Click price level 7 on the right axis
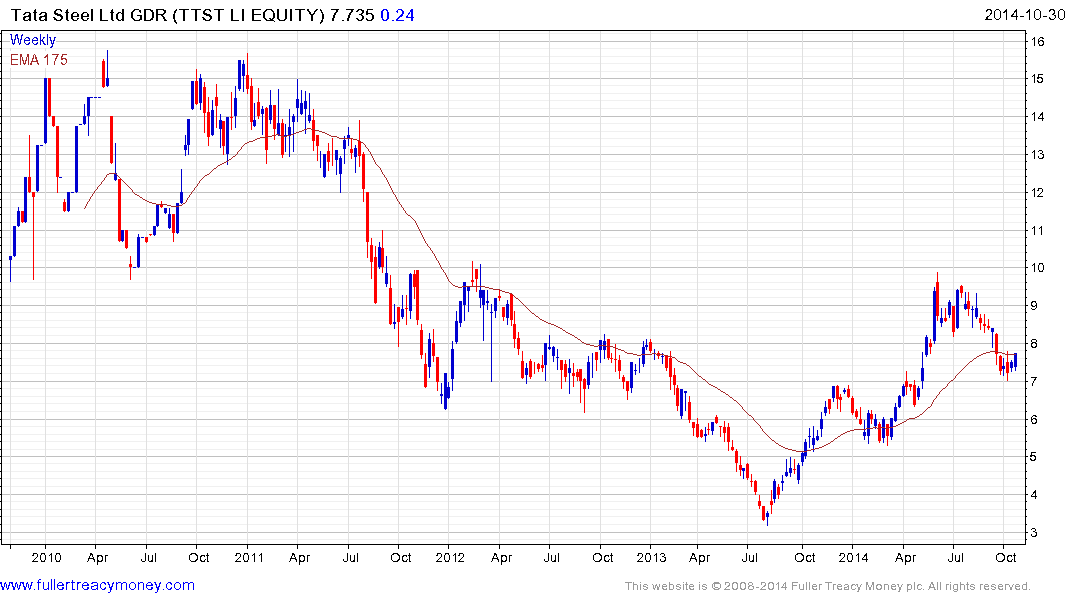This screenshot has height=600, width=1075. (1035, 381)
